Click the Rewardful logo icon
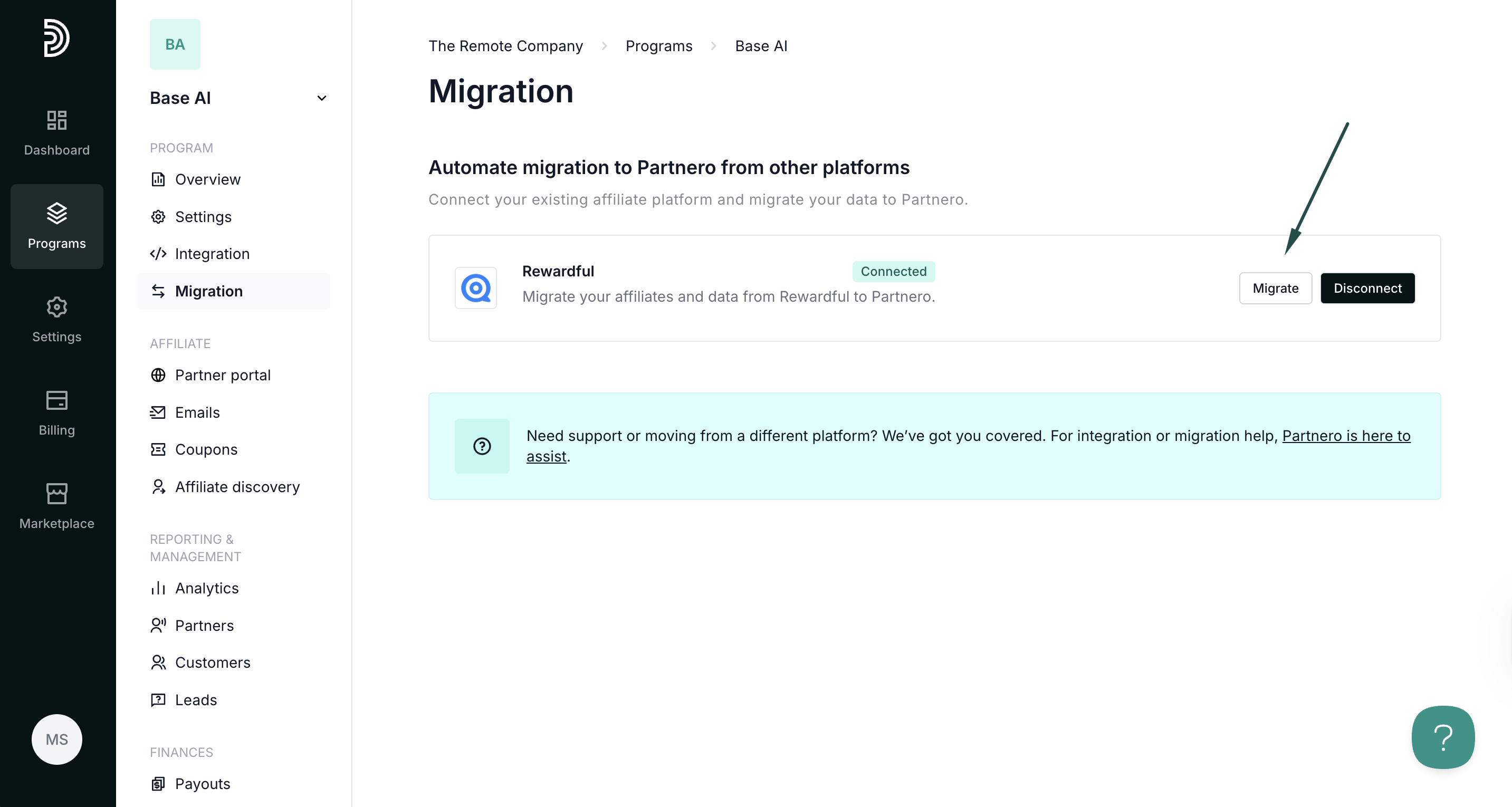Viewport: 1512px width, 807px height. coord(475,288)
